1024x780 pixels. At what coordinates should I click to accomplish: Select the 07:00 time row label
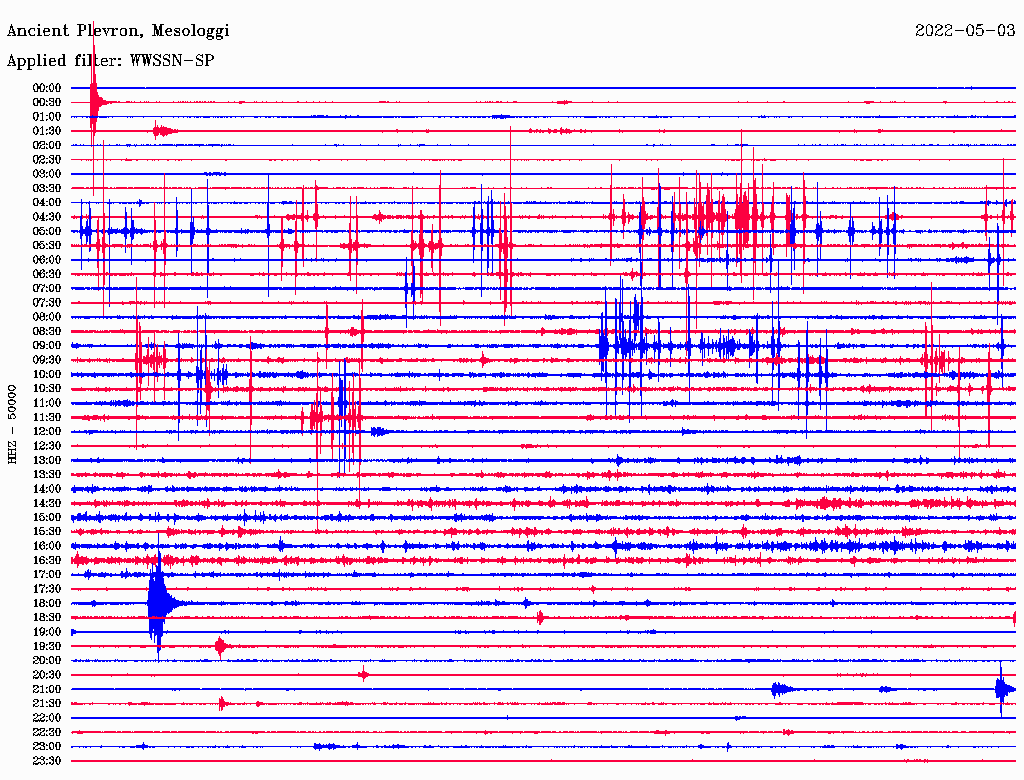[x=47, y=289]
